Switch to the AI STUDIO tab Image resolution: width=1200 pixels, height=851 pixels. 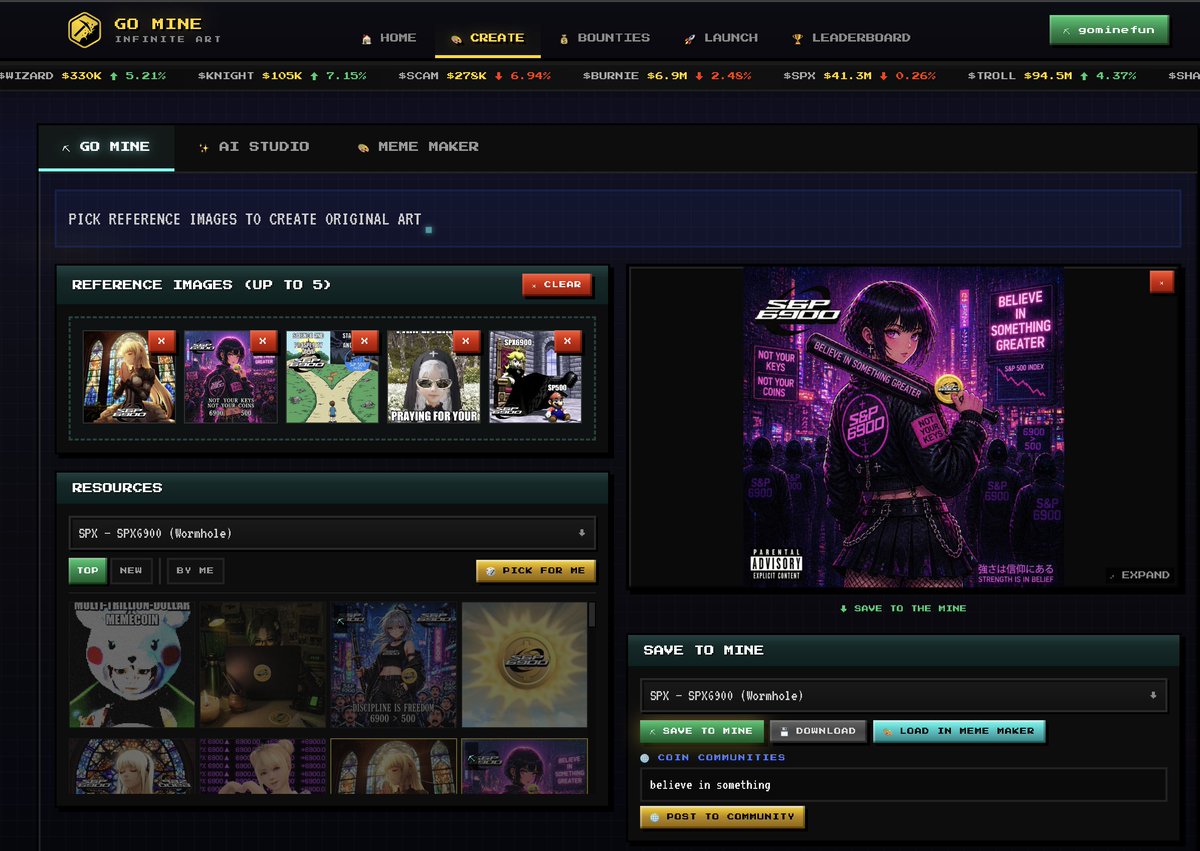(x=254, y=147)
